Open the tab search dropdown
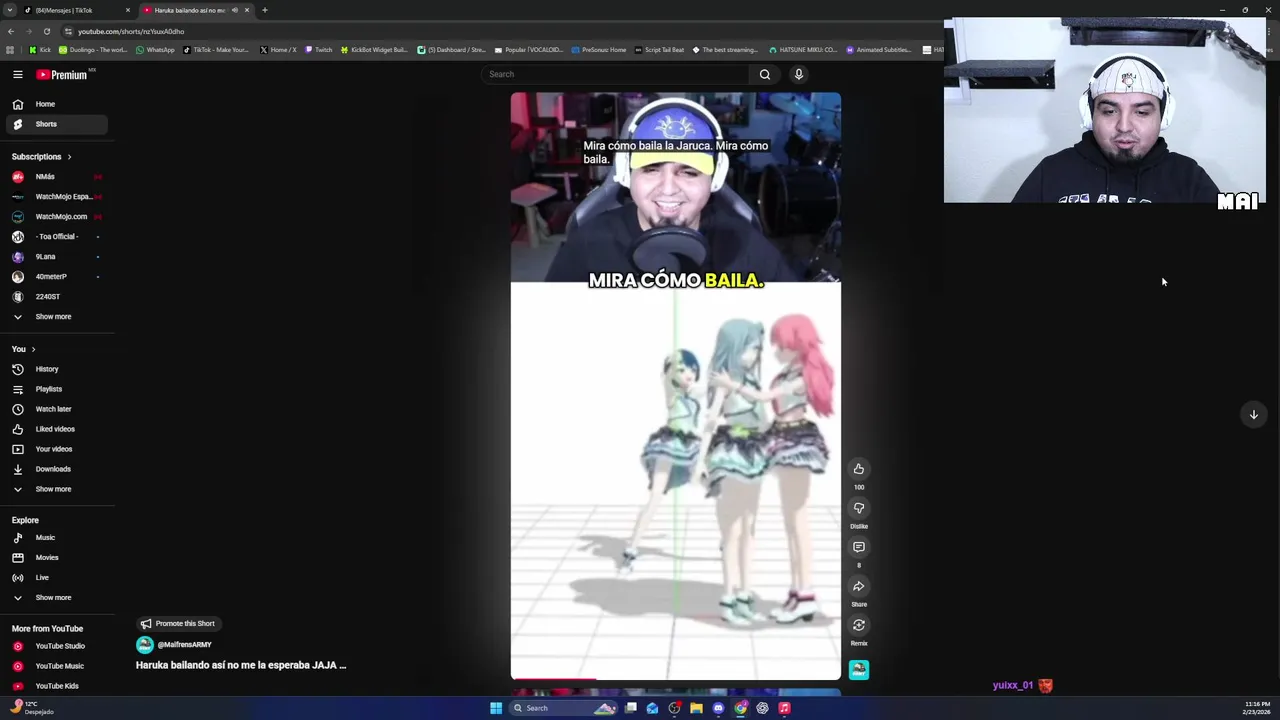This screenshot has width=1280, height=720. 9,10
